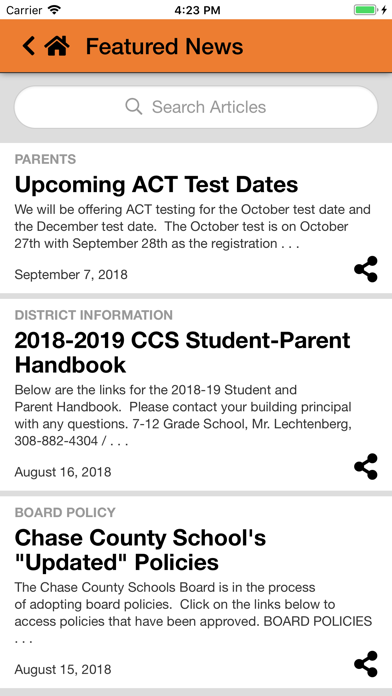Click the magnifying glass search icon
This screenshot has height=696, width=392.
tap(134, 107)
